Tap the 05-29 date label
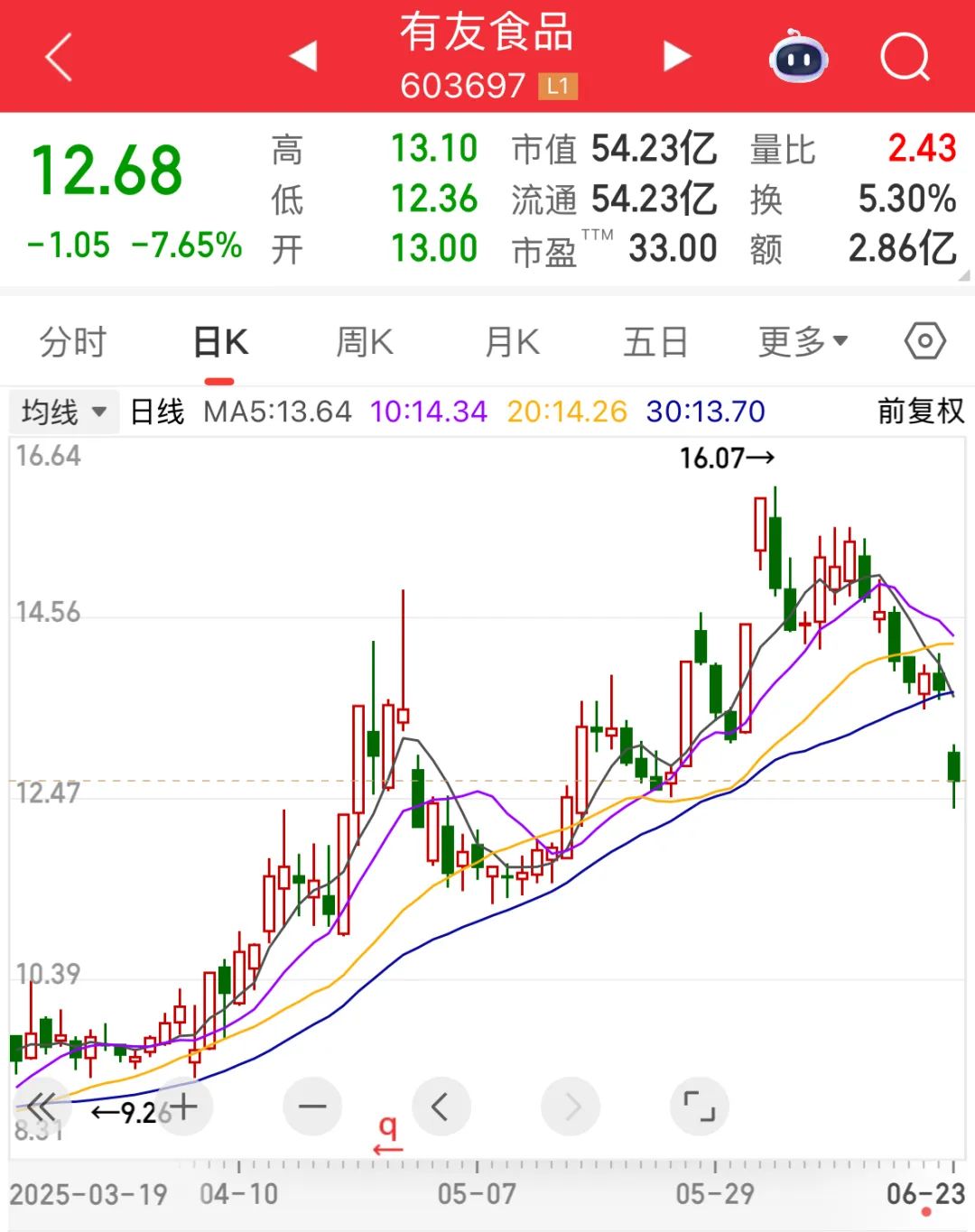The height and width of the screenshot is (1232, 975). point(716,1194)
